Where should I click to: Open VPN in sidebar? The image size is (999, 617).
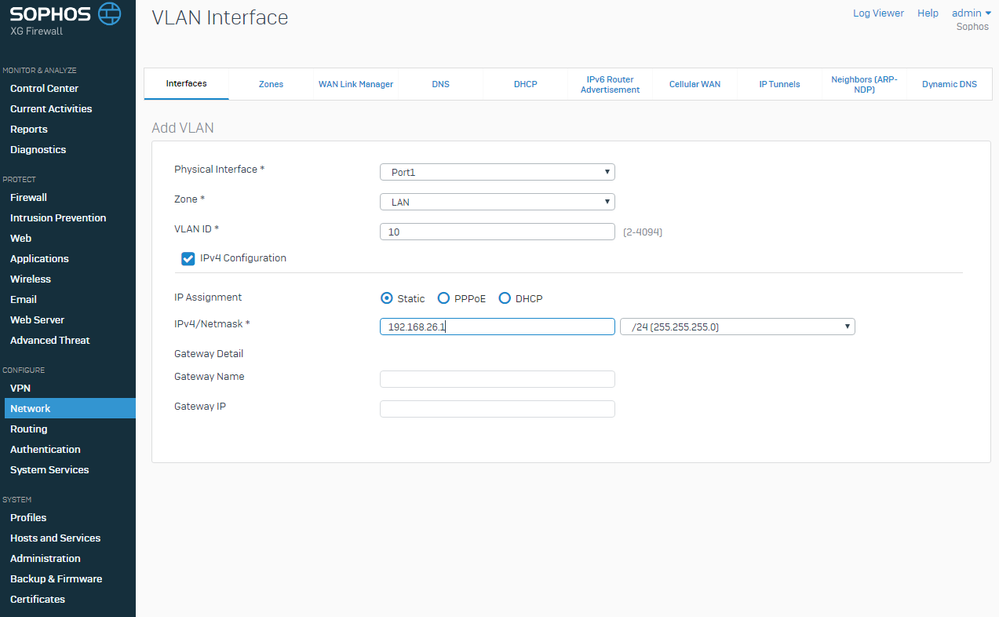pyautogui.click(x=20, y=388)
